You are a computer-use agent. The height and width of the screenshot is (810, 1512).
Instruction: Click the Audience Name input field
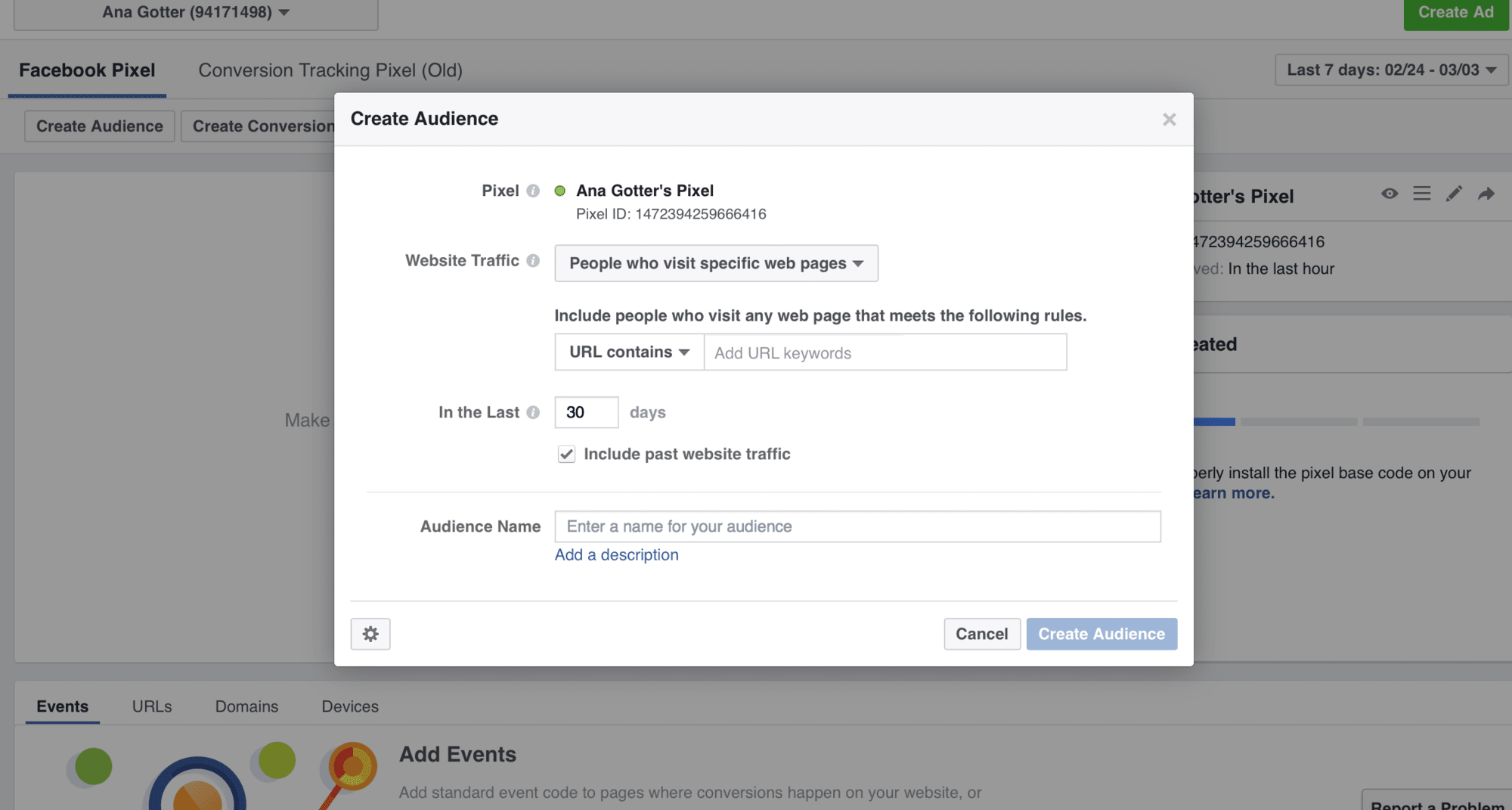tap(857, 526)
